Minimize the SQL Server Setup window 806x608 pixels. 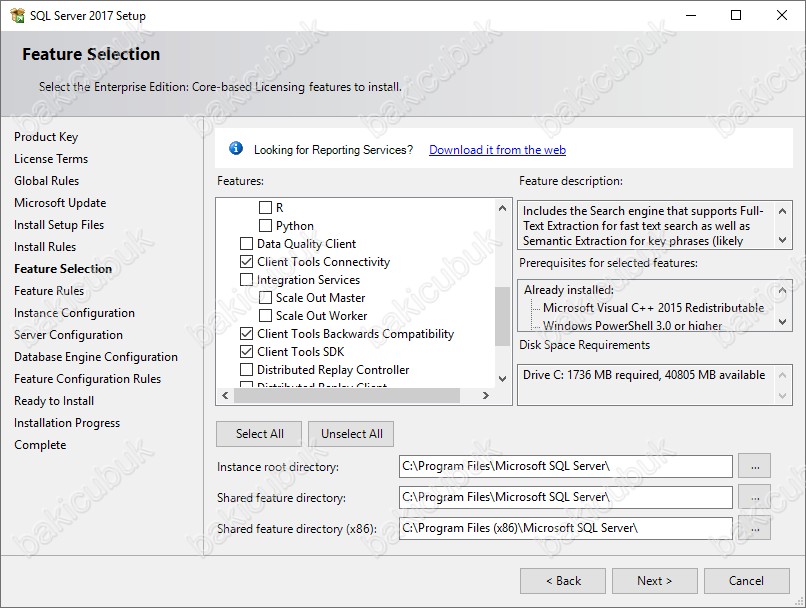click(x=691, y=15)
